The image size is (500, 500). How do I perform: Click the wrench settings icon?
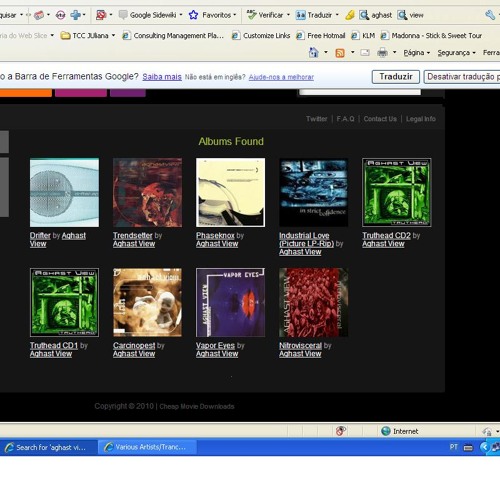point(490,15)
